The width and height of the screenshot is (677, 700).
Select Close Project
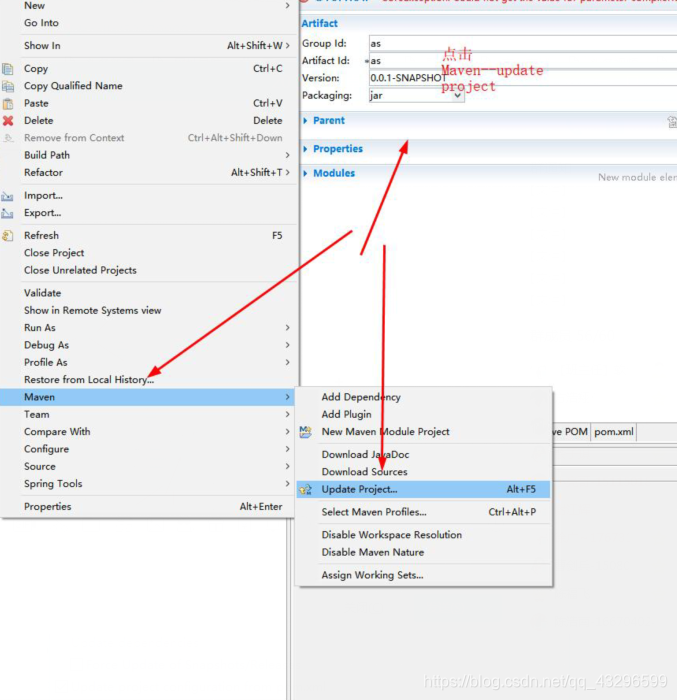tap(54, 253)
